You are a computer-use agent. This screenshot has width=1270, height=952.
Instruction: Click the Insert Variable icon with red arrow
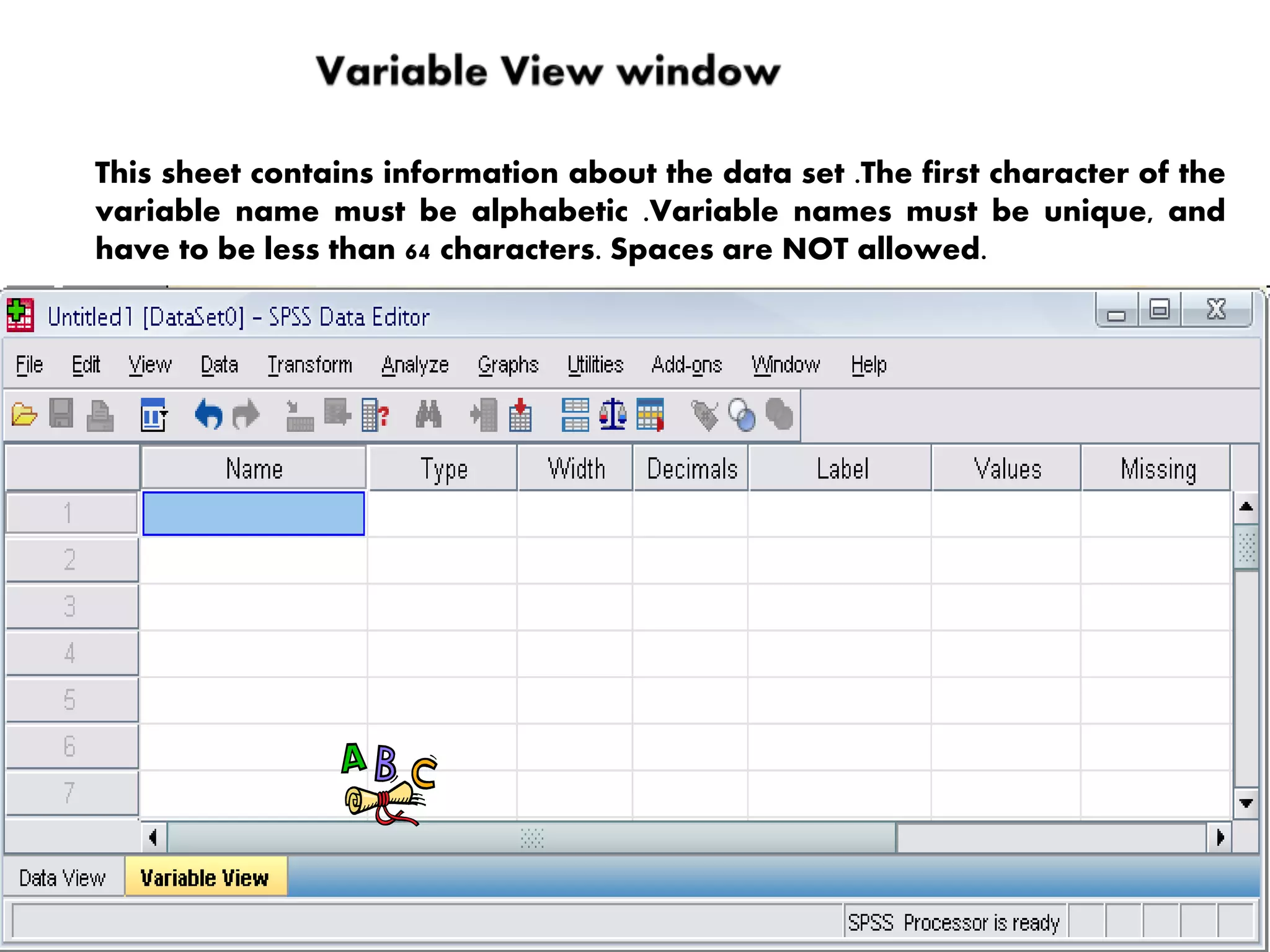[520, 415]
